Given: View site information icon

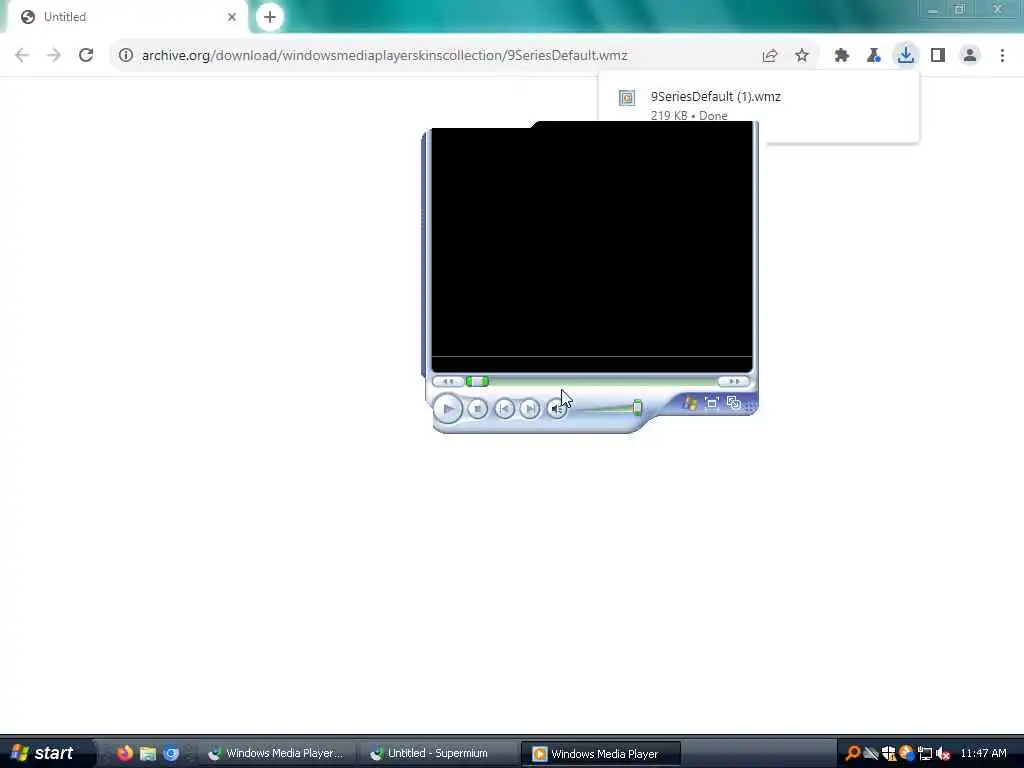Looking at the screenshot, I should [126, 56].
